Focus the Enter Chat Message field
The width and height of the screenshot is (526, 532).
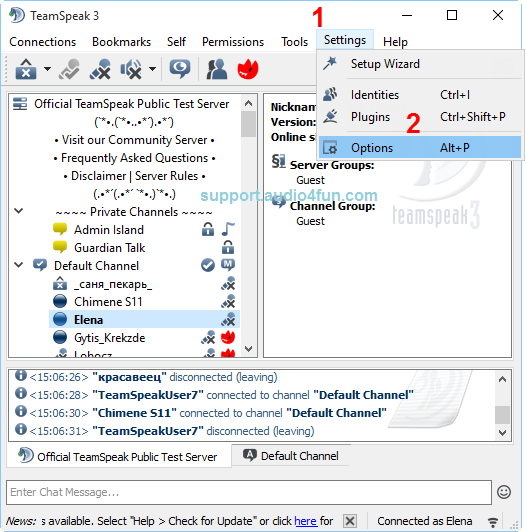(x=249, y=492)
